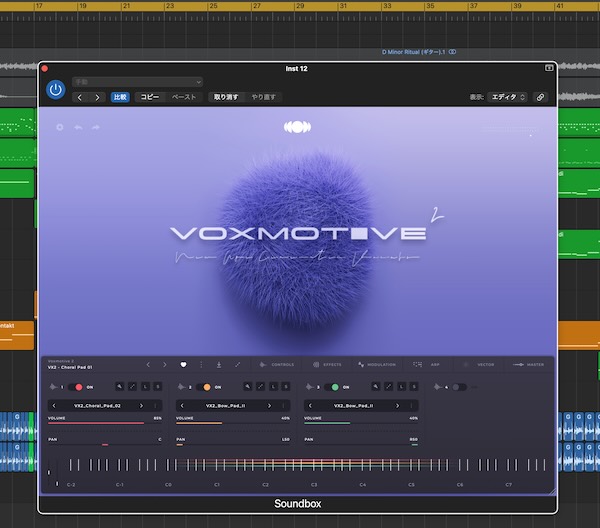Select next sample in layer 3 Bow Pad
The image size is (600, 528).
[398, 406]
